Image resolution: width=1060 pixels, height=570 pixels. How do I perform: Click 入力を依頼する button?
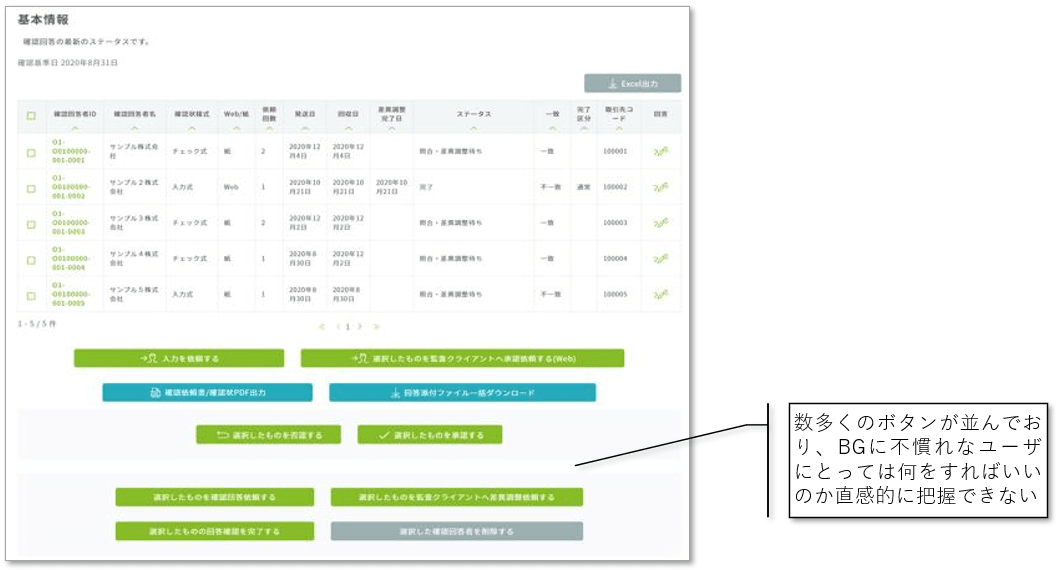click(179, 358)
